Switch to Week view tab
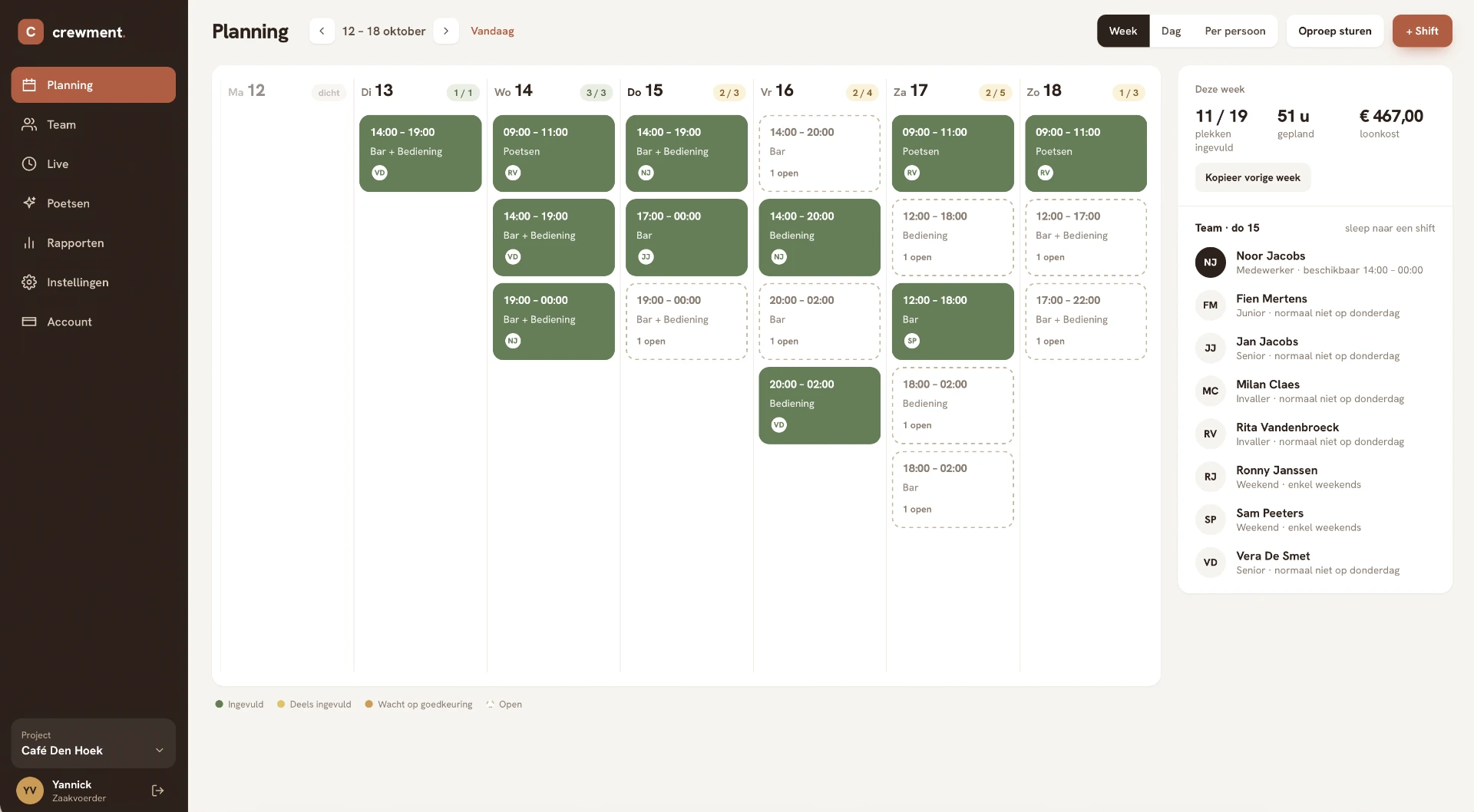Viewport: 1474px width, 812px height. pos(1122,31)
